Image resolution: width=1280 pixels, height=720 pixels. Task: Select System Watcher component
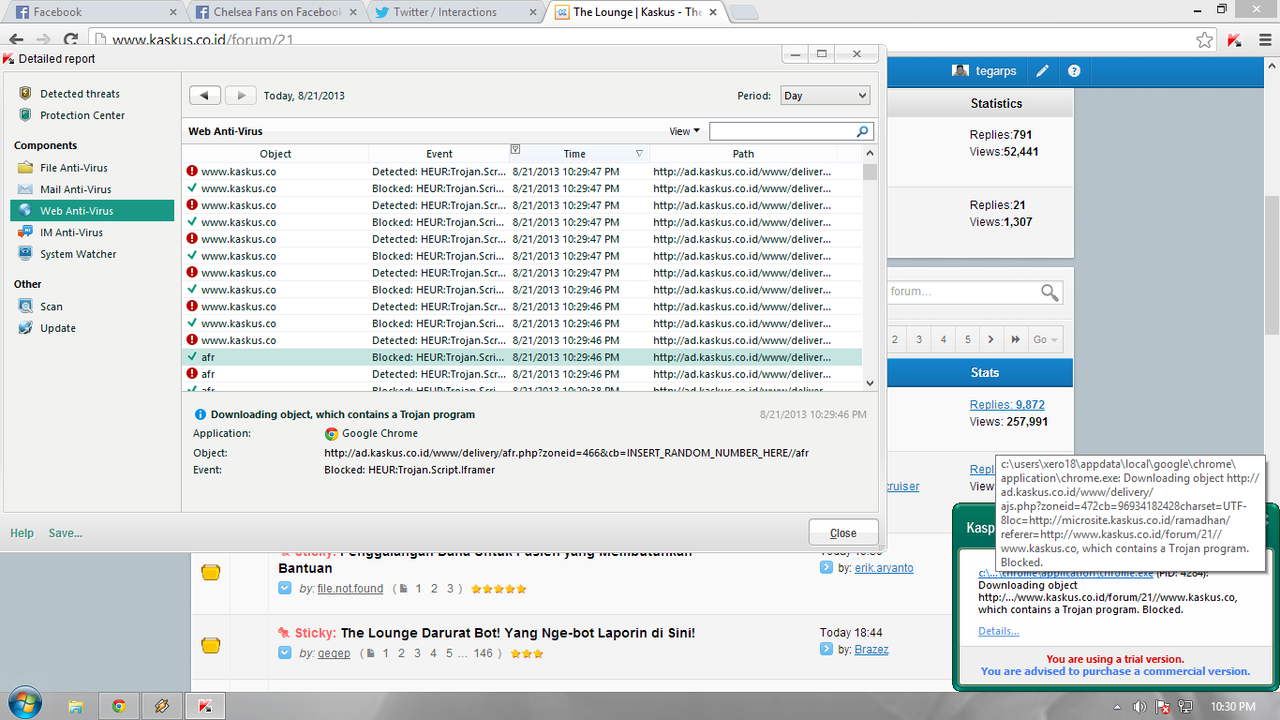[78, 254]
